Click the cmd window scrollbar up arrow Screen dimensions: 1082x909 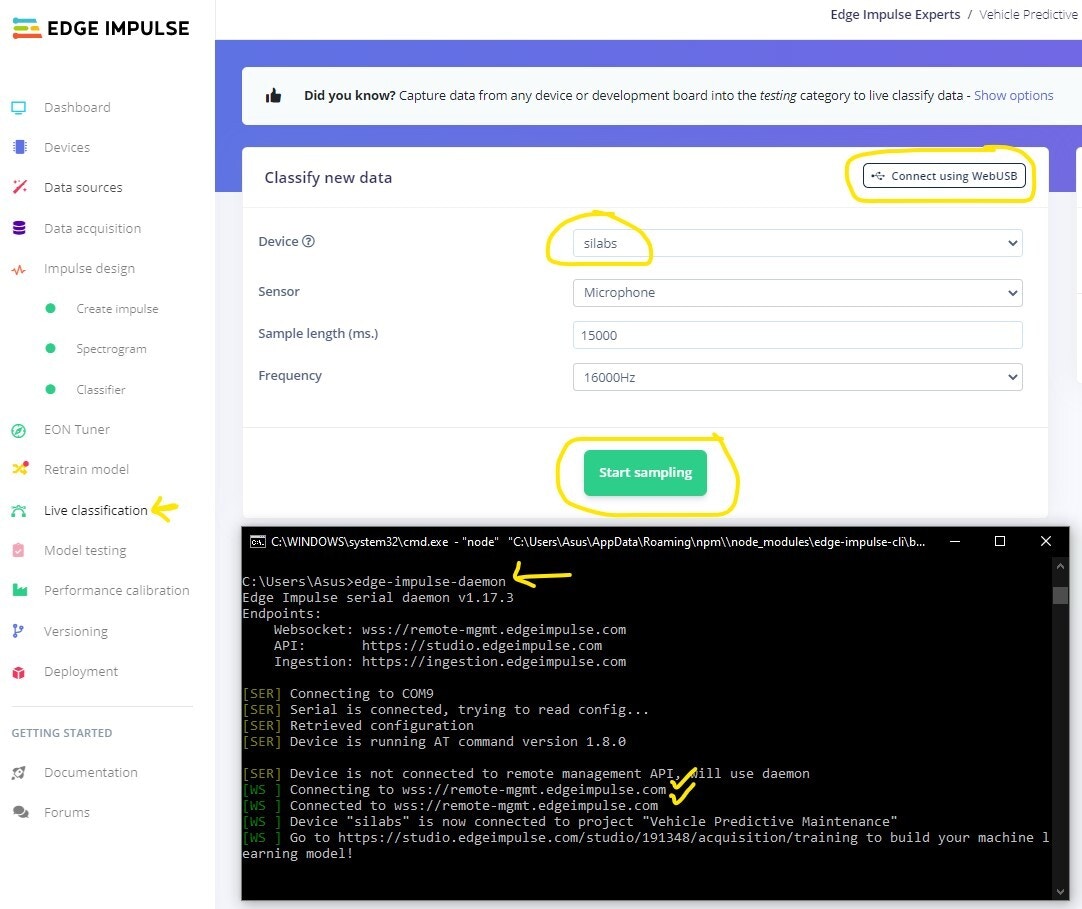[x=1061, y=566]
